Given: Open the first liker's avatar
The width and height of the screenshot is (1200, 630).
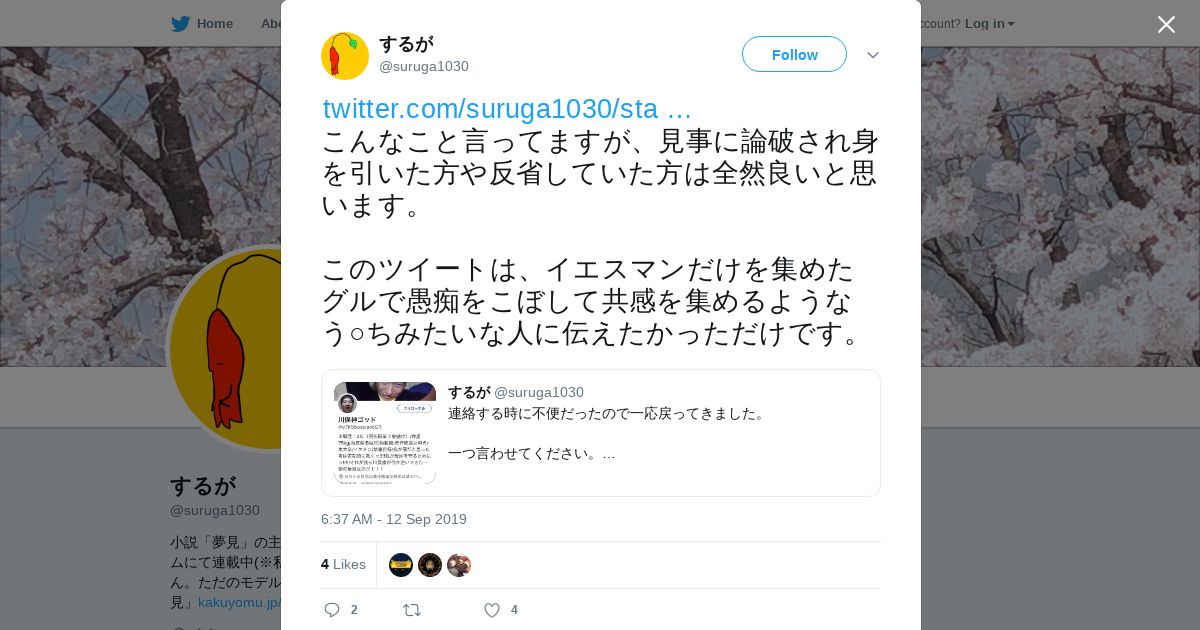Looking at the screenshot, I should (x=401, y=565).
